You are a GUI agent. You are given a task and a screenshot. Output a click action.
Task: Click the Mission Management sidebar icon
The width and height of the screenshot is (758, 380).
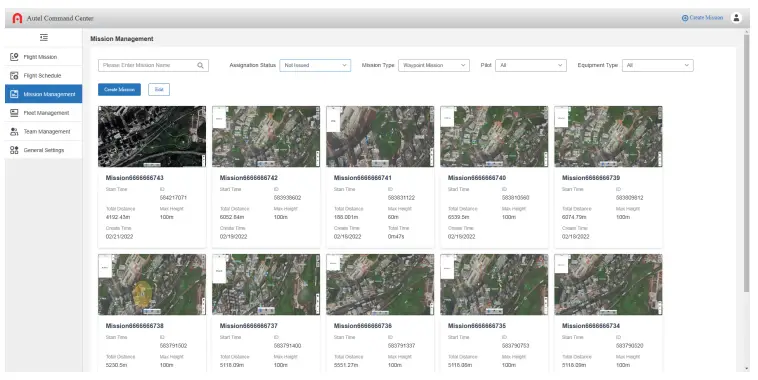14,94
